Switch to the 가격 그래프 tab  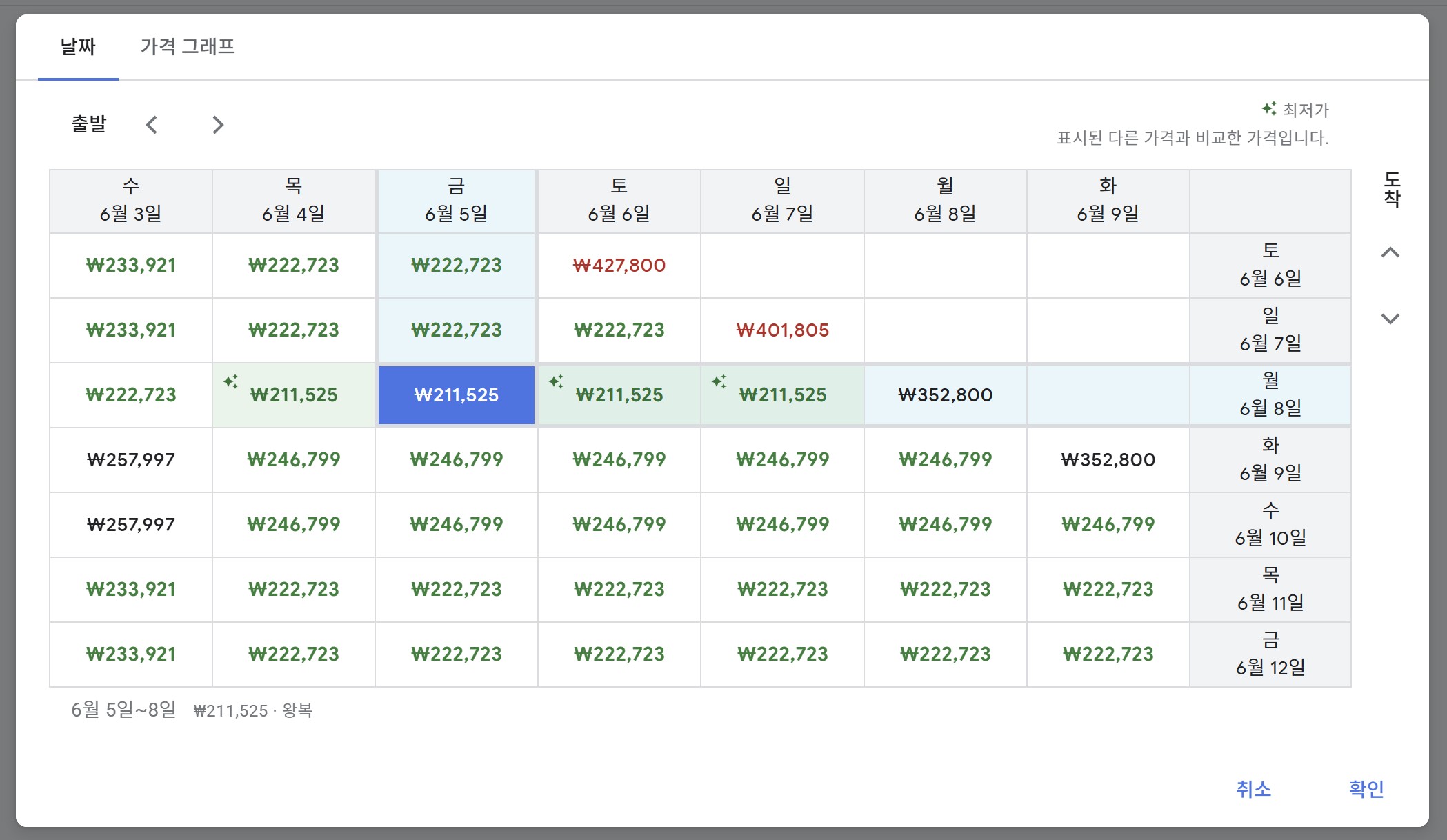point(188,47)
